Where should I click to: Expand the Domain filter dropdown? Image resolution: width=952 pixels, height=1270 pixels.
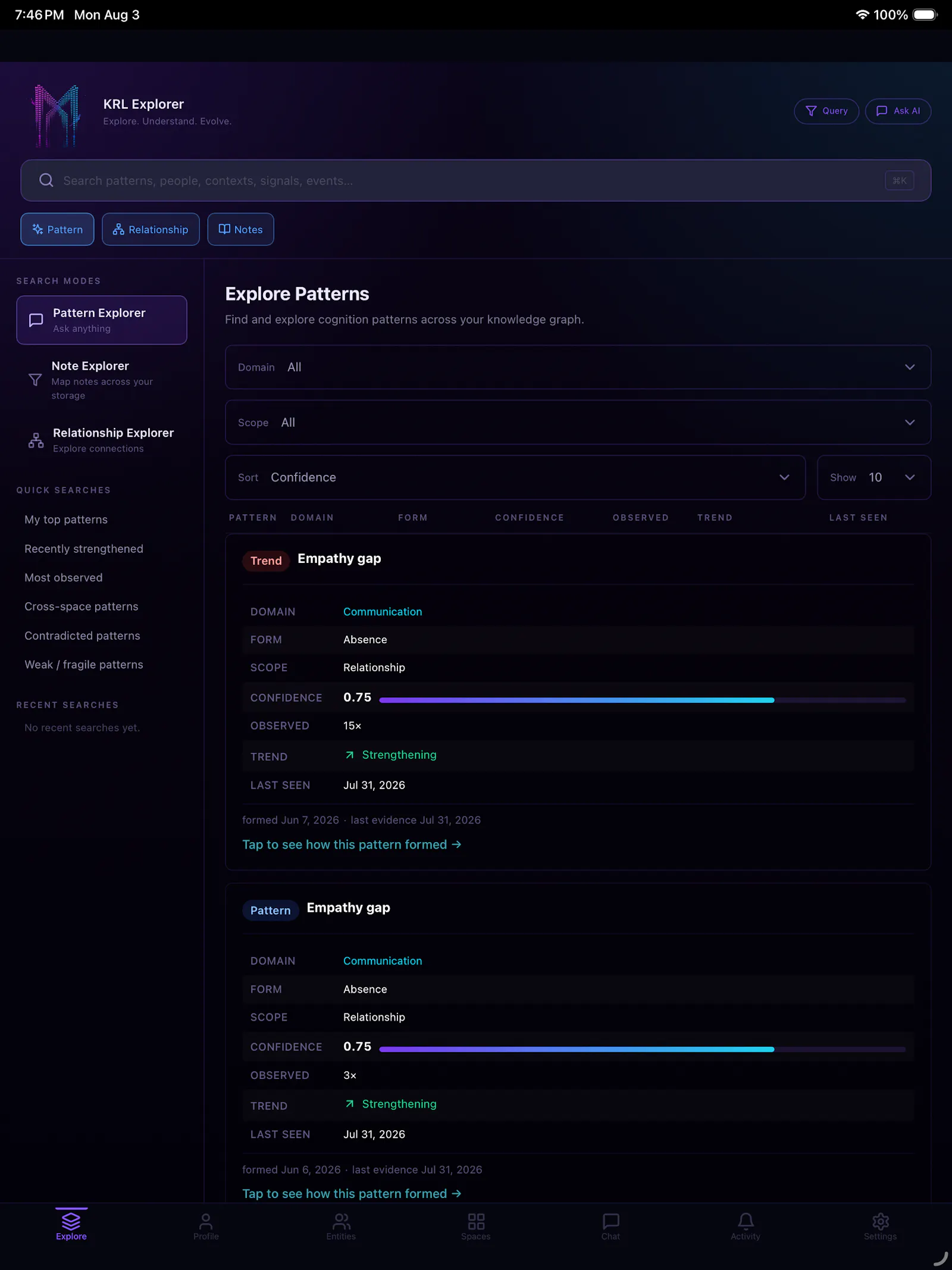point(578,367)
